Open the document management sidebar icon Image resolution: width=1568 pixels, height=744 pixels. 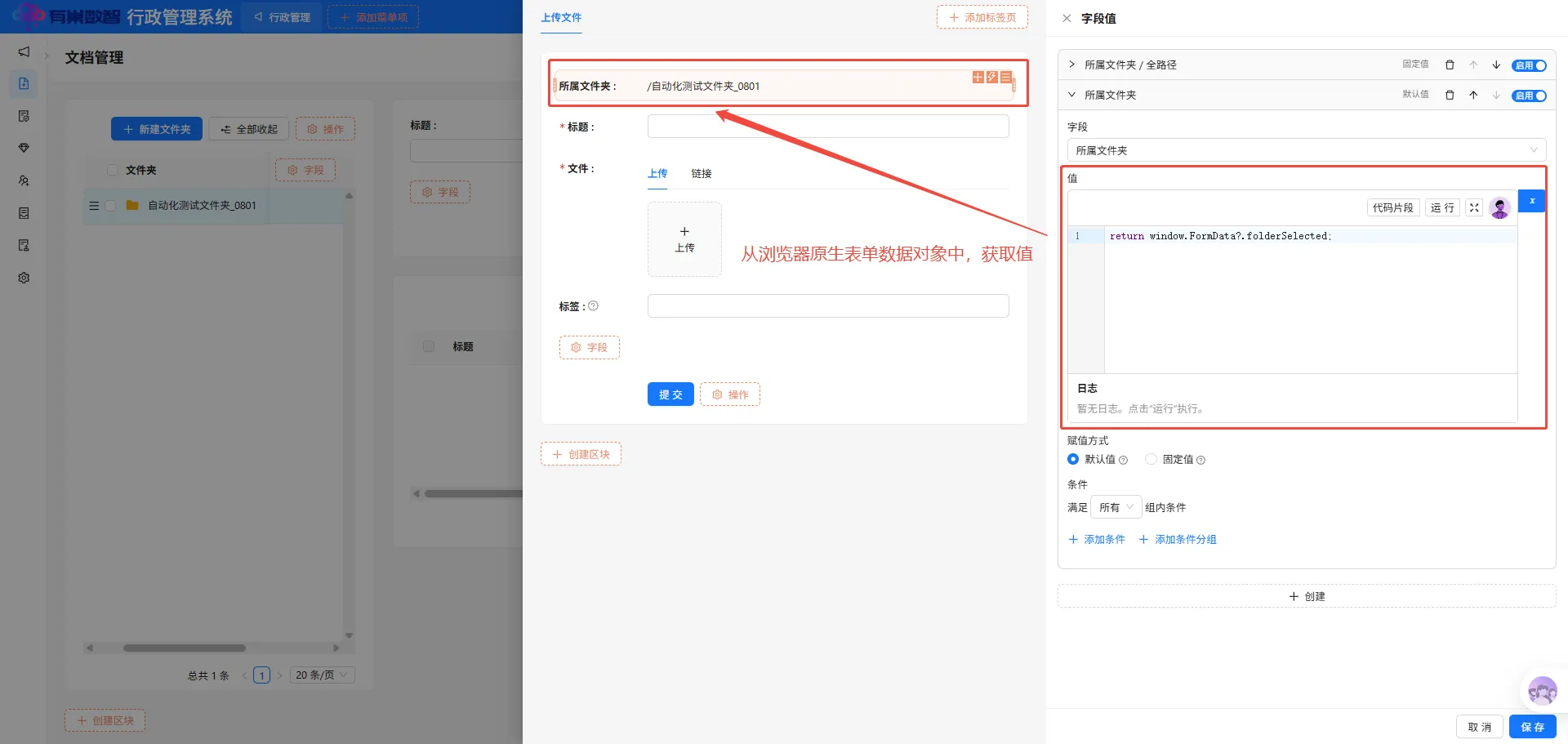click(24, 83)
